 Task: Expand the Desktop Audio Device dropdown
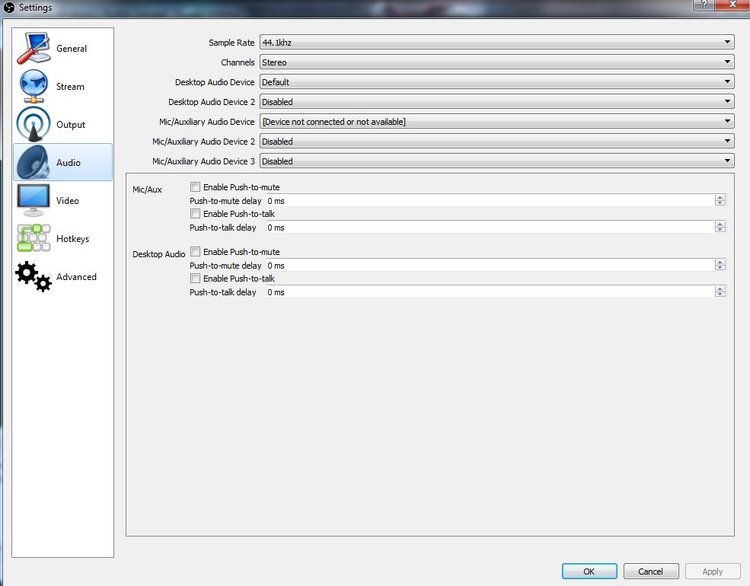pyautogui.click(x=496, y=82)
